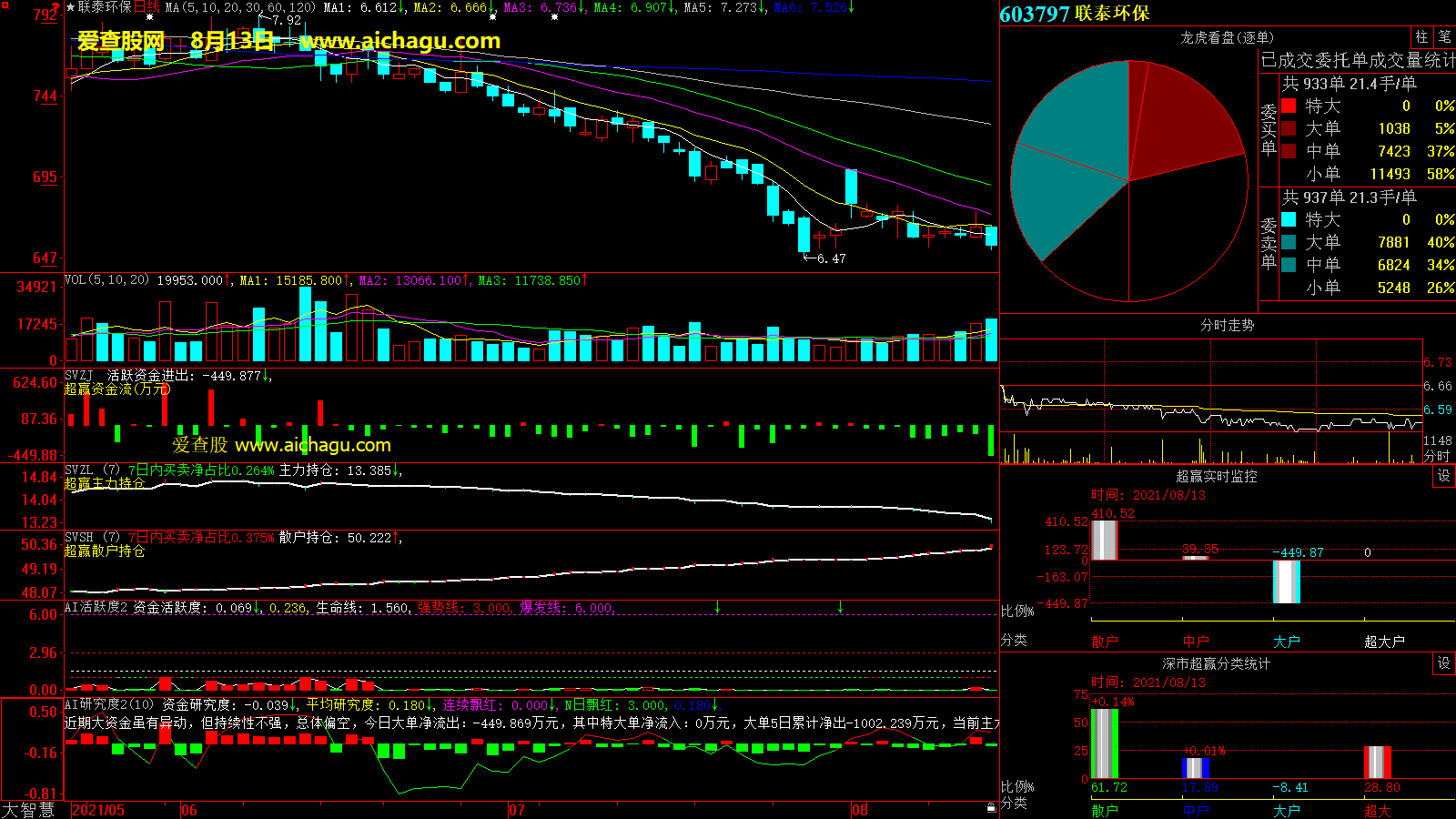The height and width of the screenshot is (819, 1456).
Task: Click the red square icon at top-left corner
Action: point(5,6)
